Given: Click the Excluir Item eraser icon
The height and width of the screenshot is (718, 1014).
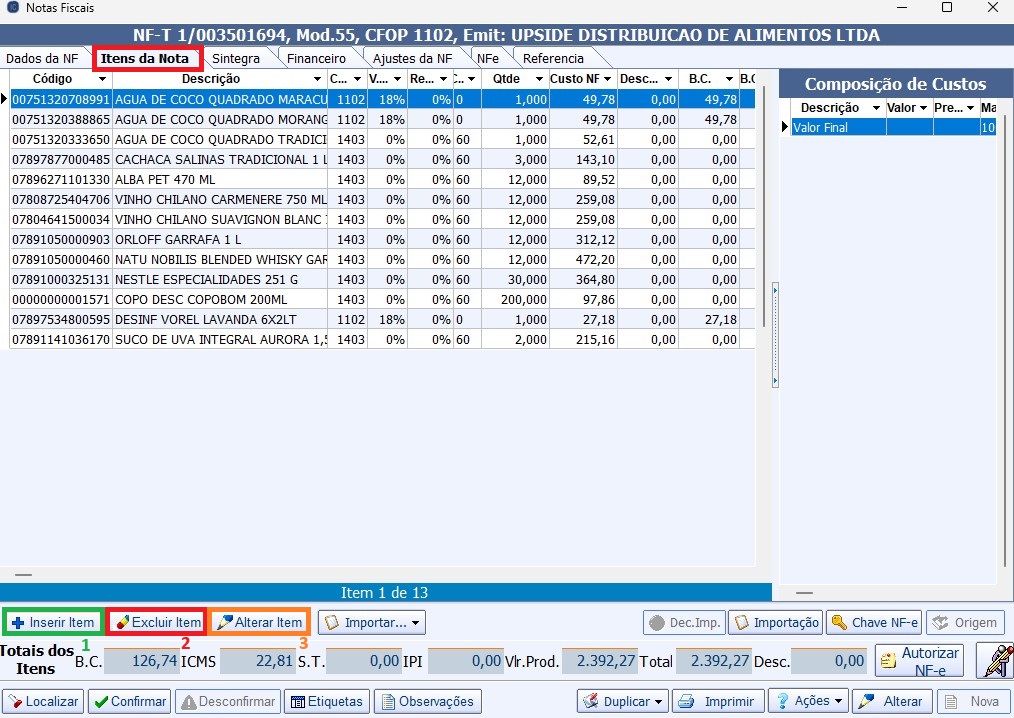Looking at the screenshot, I should click(x=122, y=622).
